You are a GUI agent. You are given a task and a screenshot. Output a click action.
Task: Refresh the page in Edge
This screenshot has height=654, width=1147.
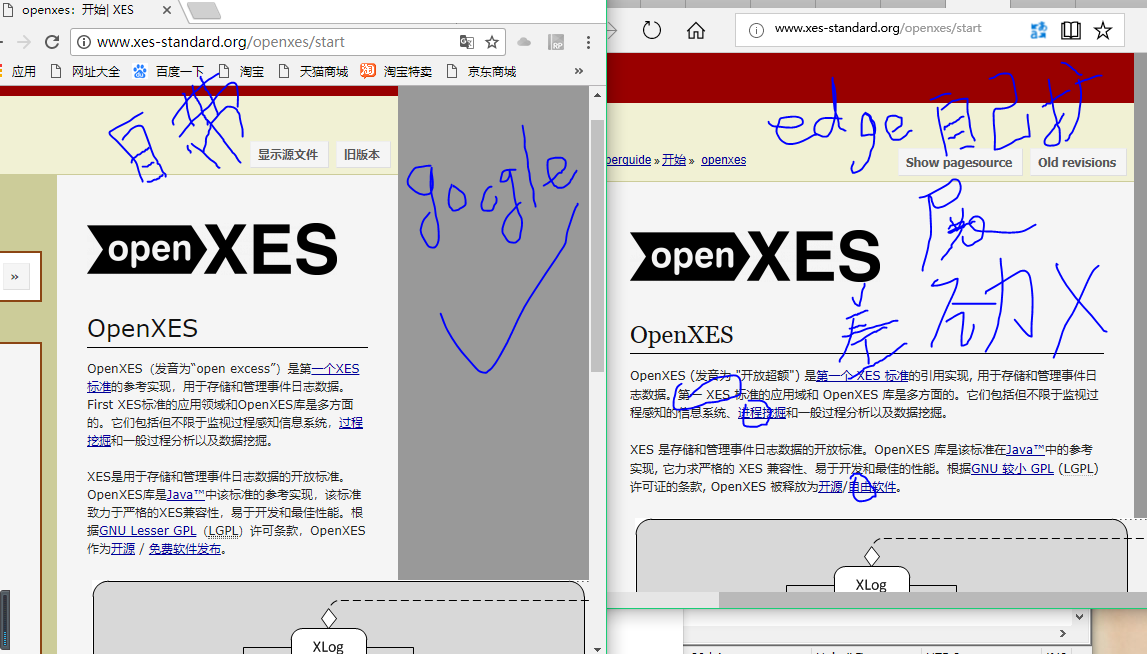pos(652,30)
